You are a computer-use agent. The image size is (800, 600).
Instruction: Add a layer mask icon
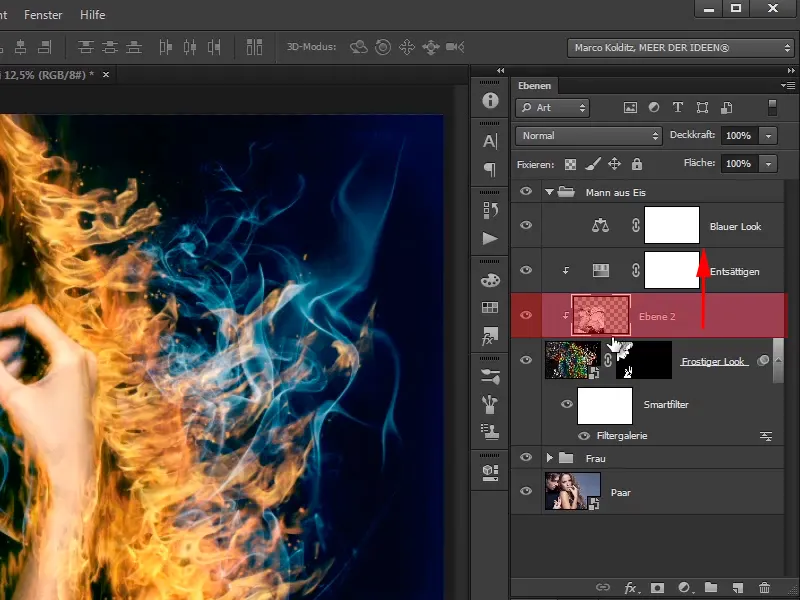(x=657, y=588)
